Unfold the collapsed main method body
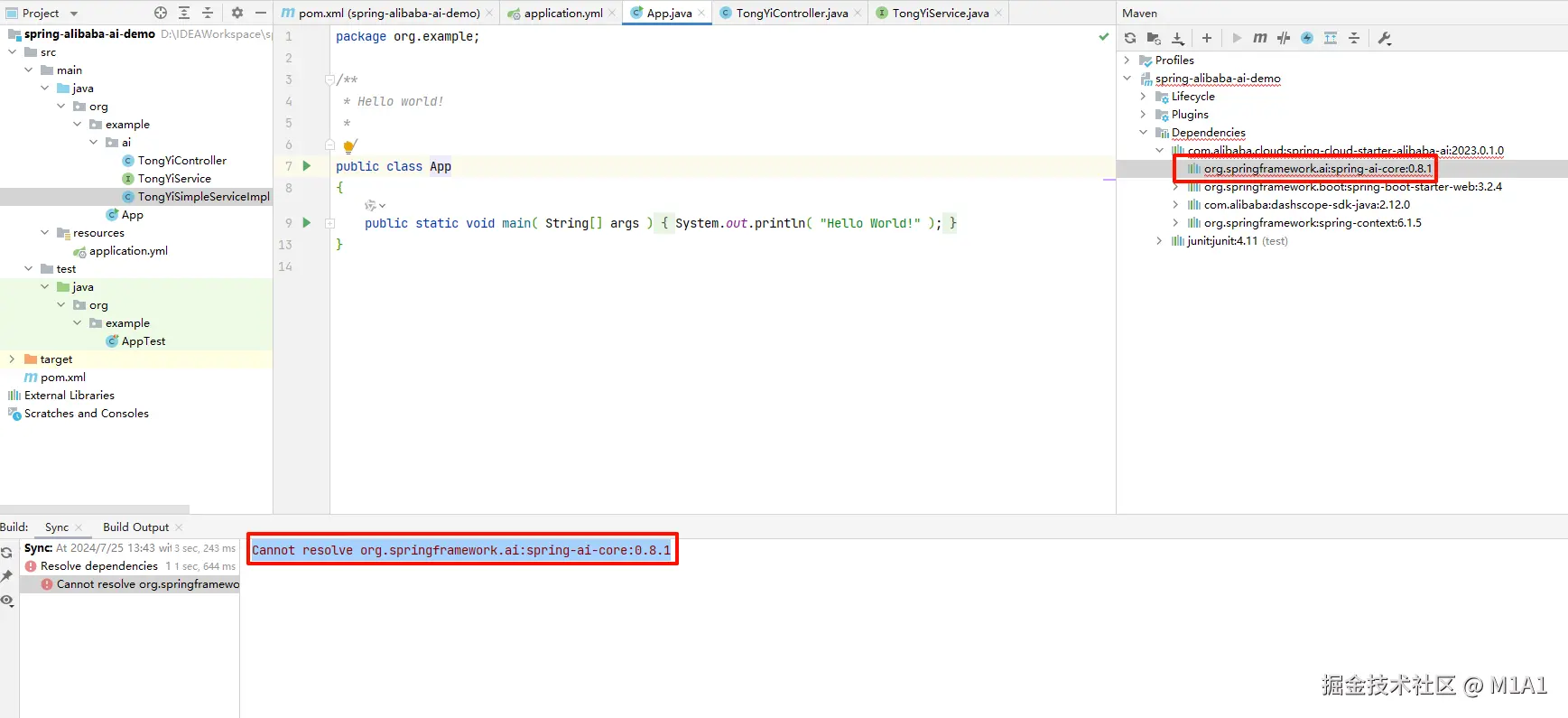 330,223
